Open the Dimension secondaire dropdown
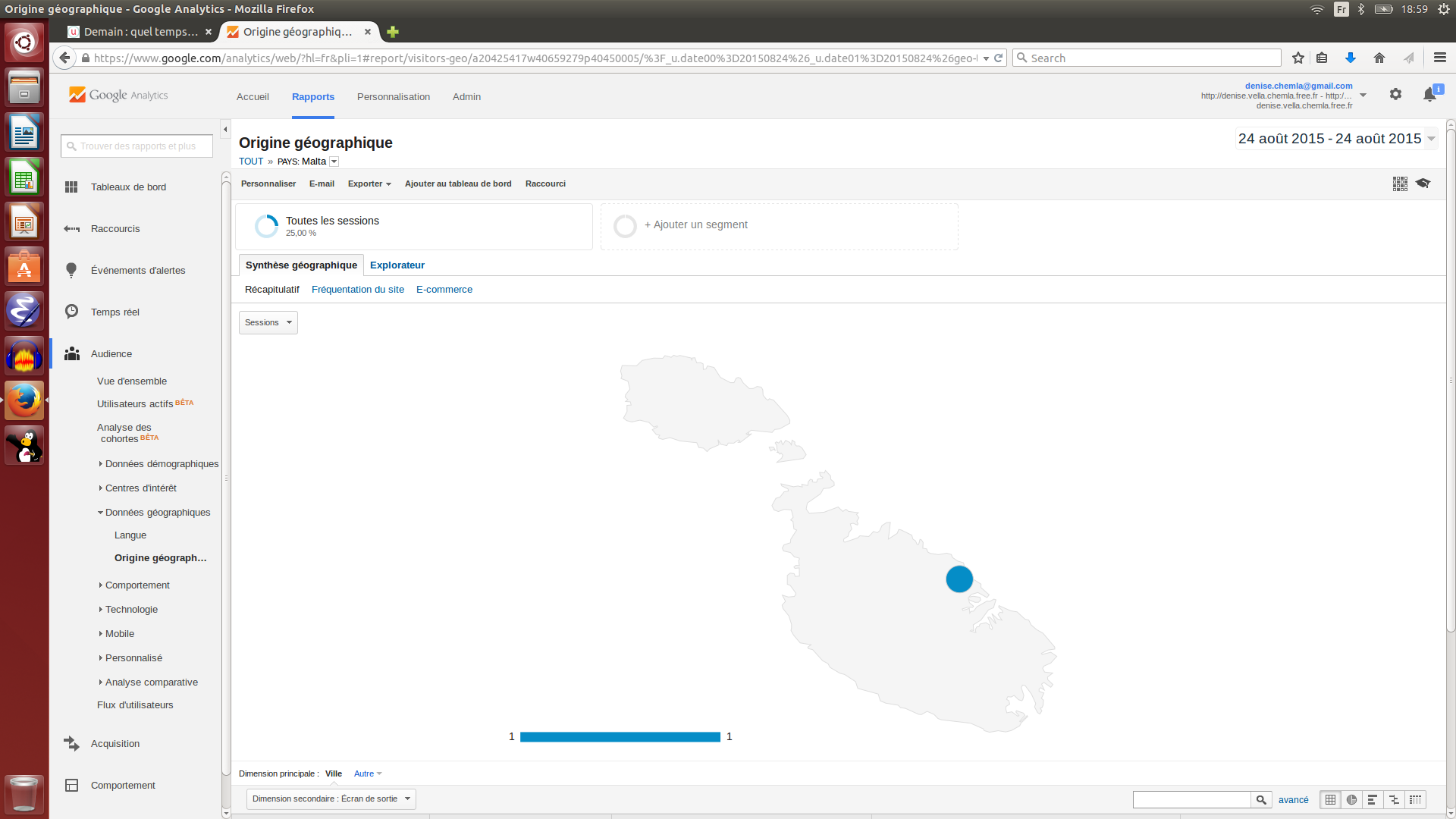Image resolution: width=1456 pixels, height=819 pixels. (331, 799)
